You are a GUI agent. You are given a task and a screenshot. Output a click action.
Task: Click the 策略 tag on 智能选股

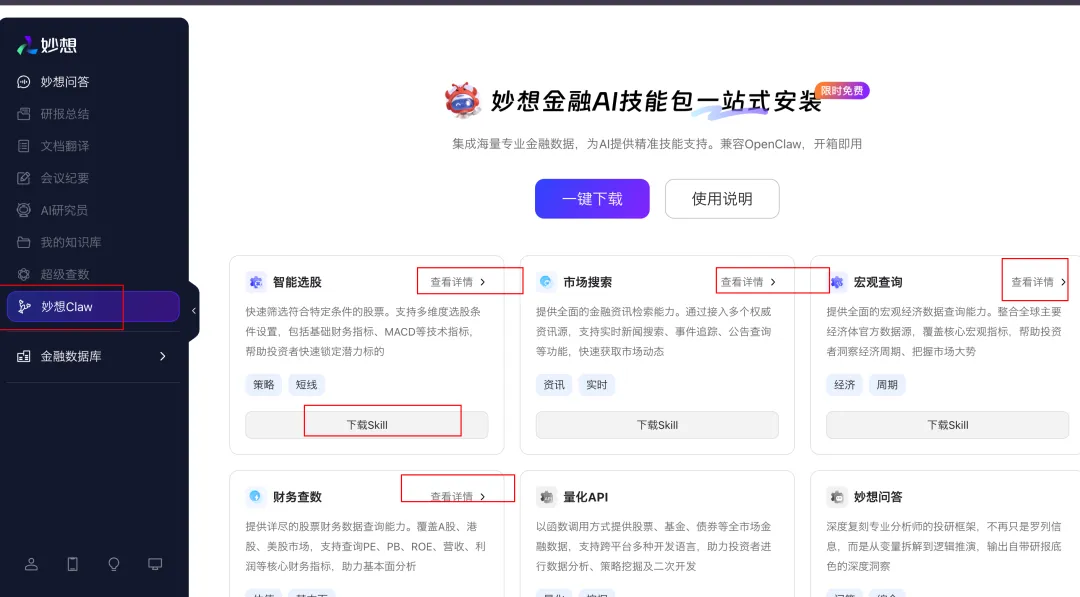[x=263, y=385]
